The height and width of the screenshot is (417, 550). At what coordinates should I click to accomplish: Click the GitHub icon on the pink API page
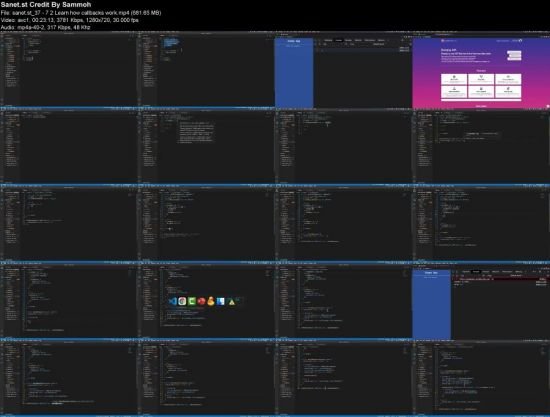[x=520, y=41]
